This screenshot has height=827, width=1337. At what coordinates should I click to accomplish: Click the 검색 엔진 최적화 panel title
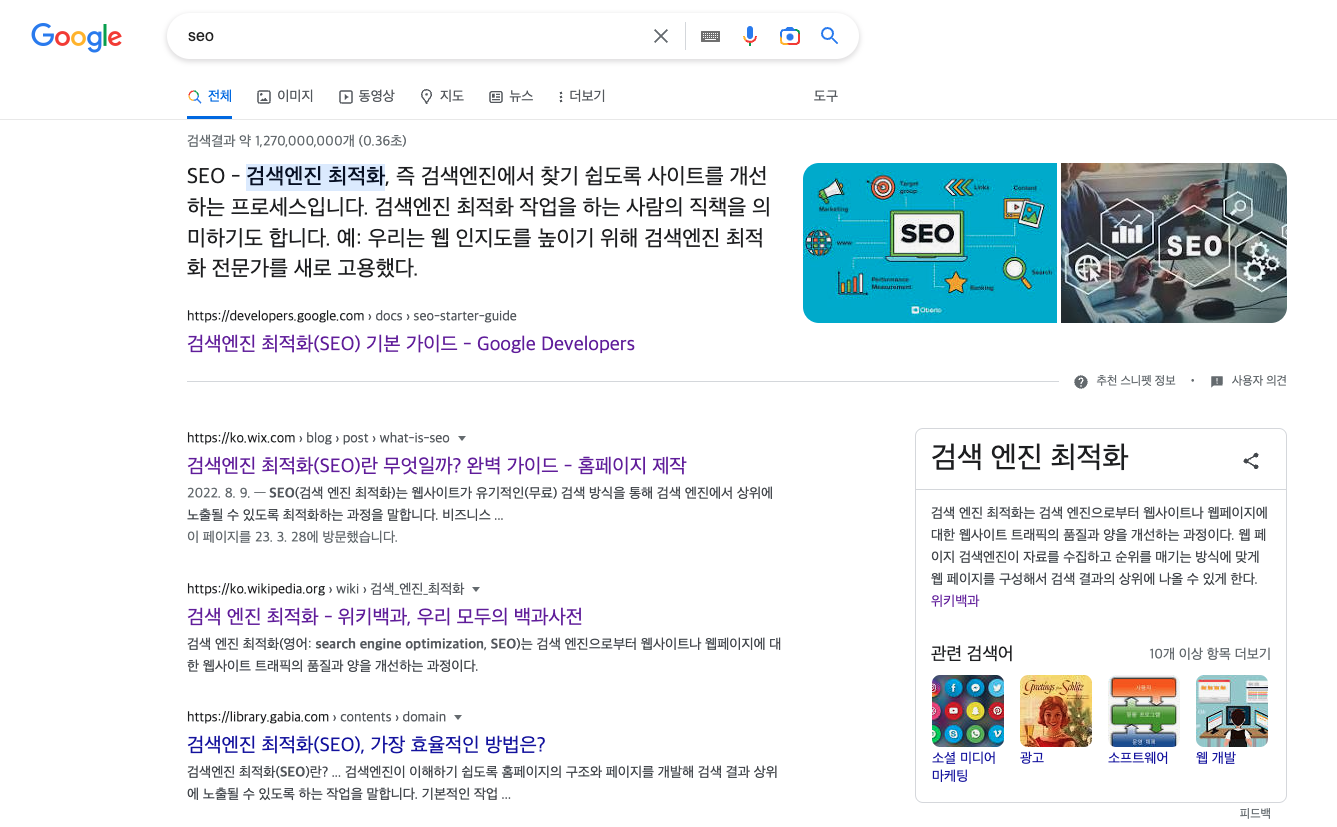1029,458
